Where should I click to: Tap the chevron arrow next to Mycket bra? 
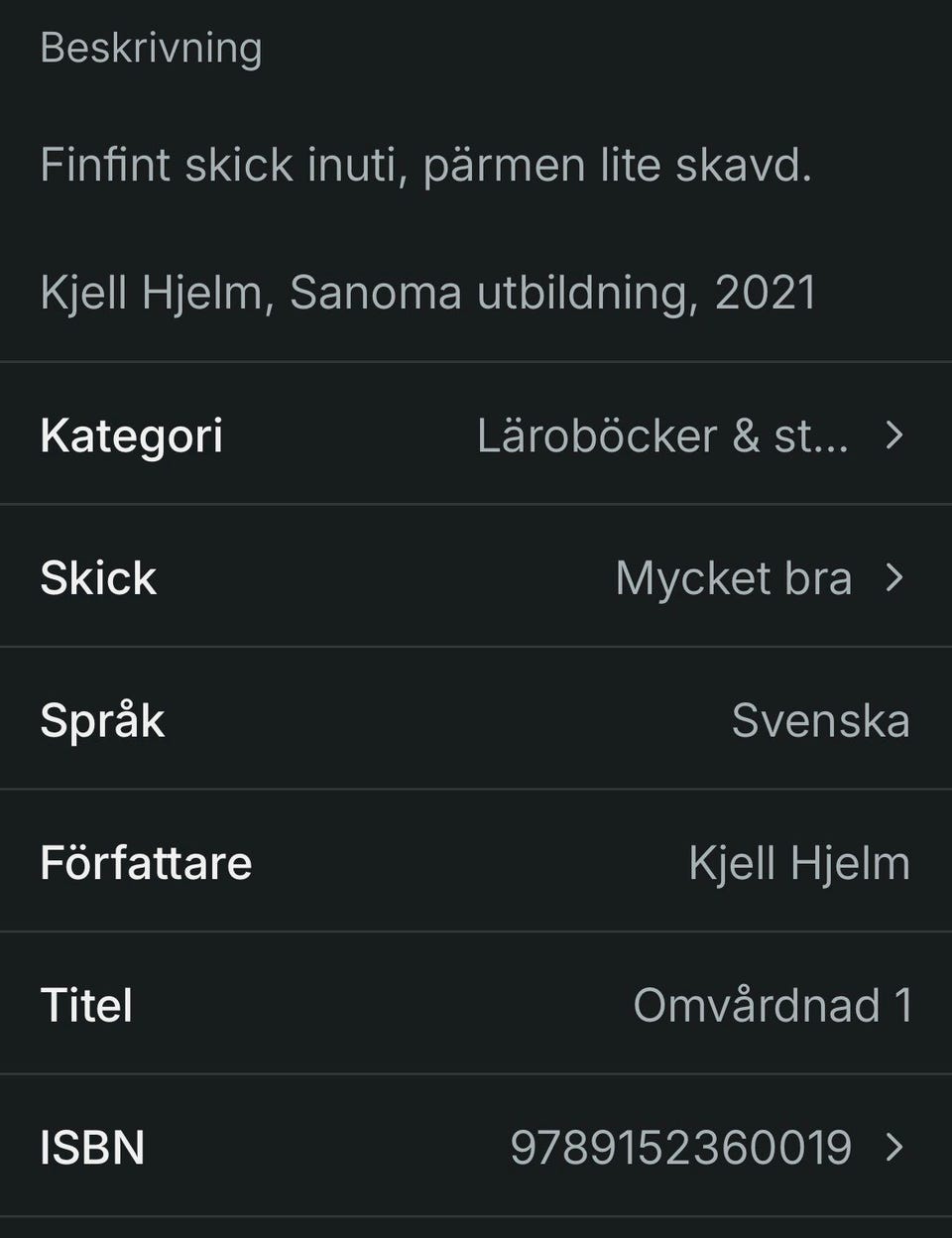(x=894, y=577)
